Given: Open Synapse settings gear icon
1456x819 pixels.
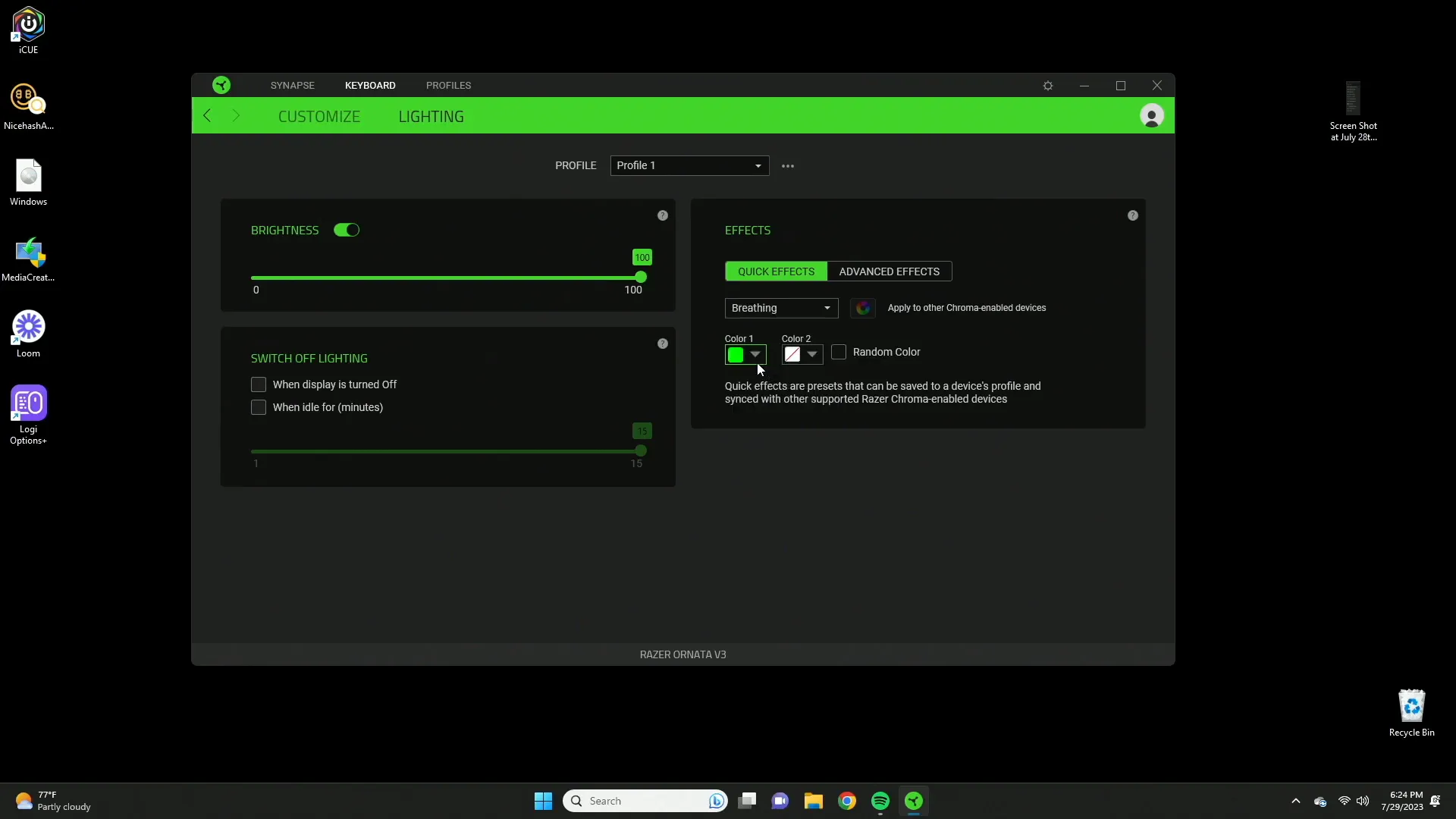Looking at the screenshot, I should point(1048,86).
